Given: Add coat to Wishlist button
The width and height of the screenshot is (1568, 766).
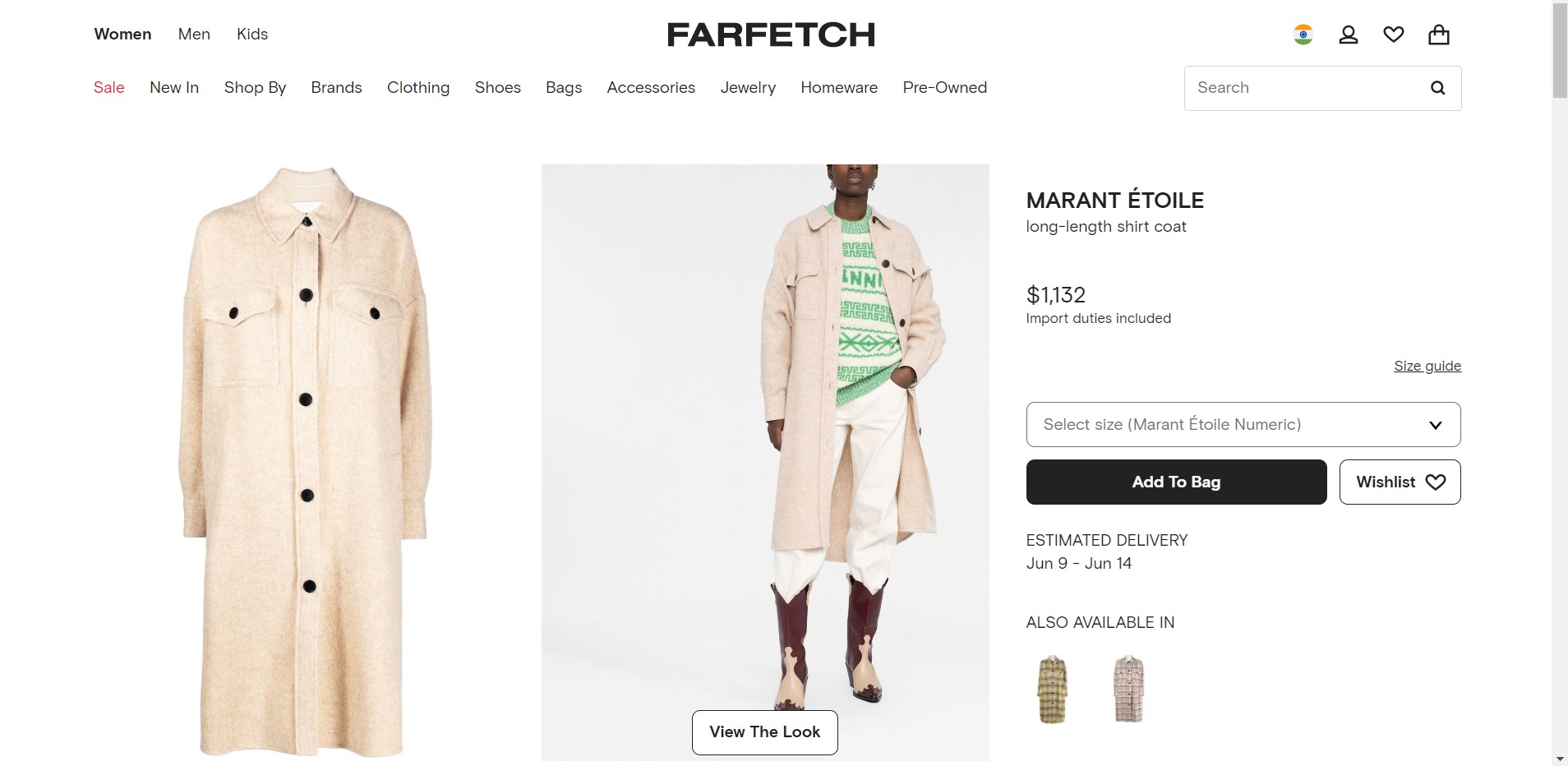Looking at the screenshot, I should (1400, 482).
